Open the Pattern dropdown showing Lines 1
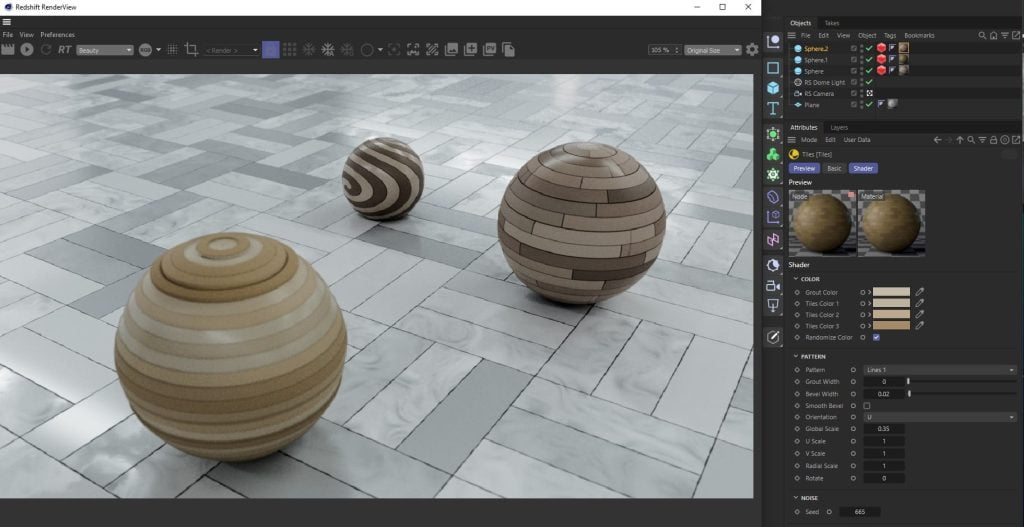The width and height of the screenshot is (1024, 527). pos(939,370)
